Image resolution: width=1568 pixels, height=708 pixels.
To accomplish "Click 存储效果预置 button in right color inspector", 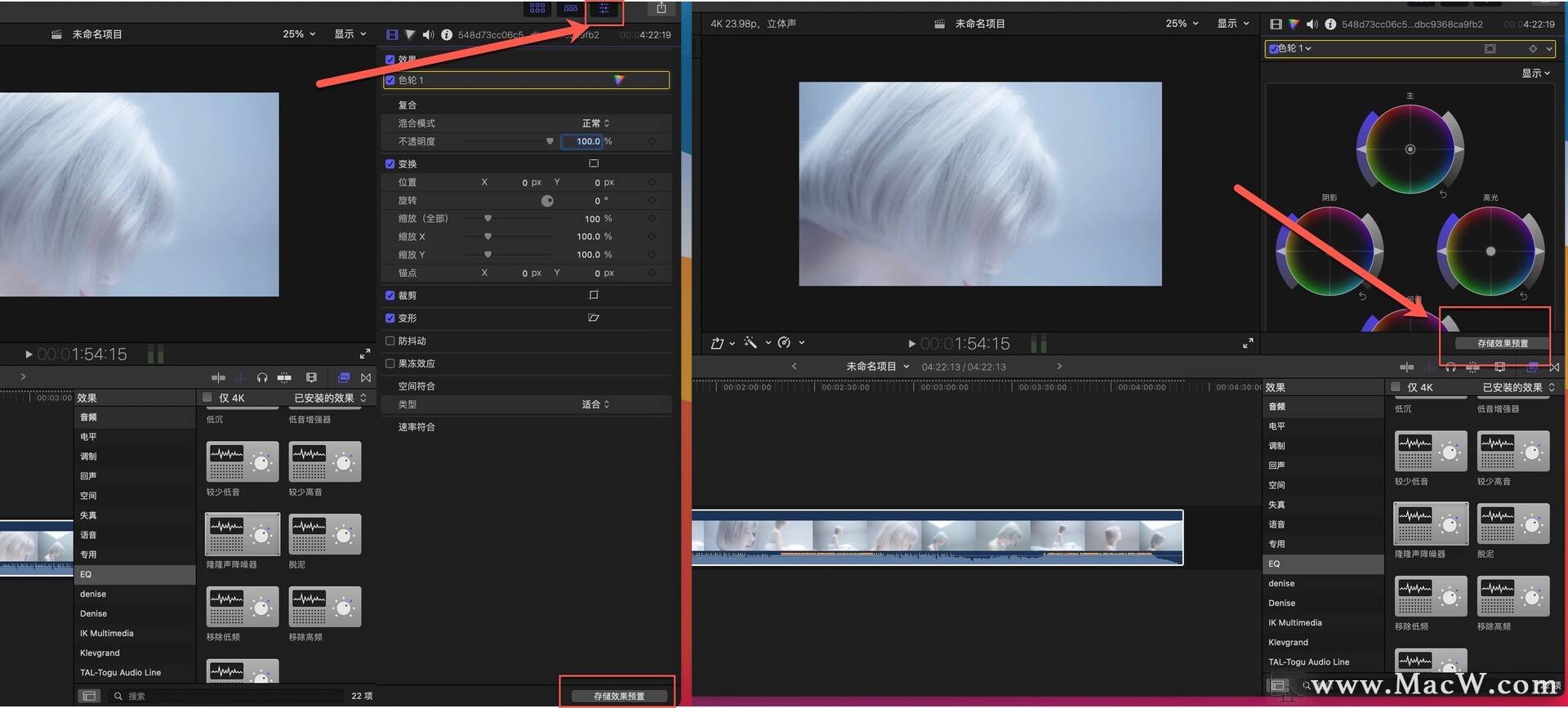I will 1502,343.
